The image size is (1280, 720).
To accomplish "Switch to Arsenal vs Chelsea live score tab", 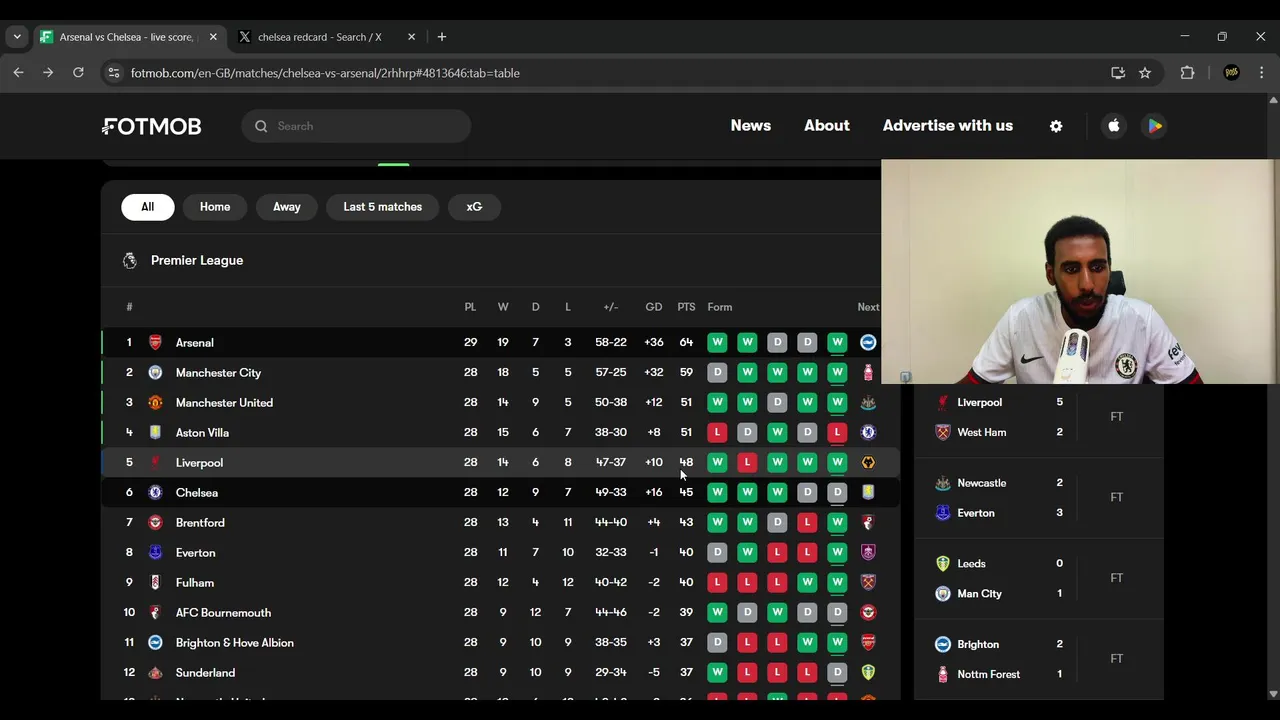I will pos(126,37).
